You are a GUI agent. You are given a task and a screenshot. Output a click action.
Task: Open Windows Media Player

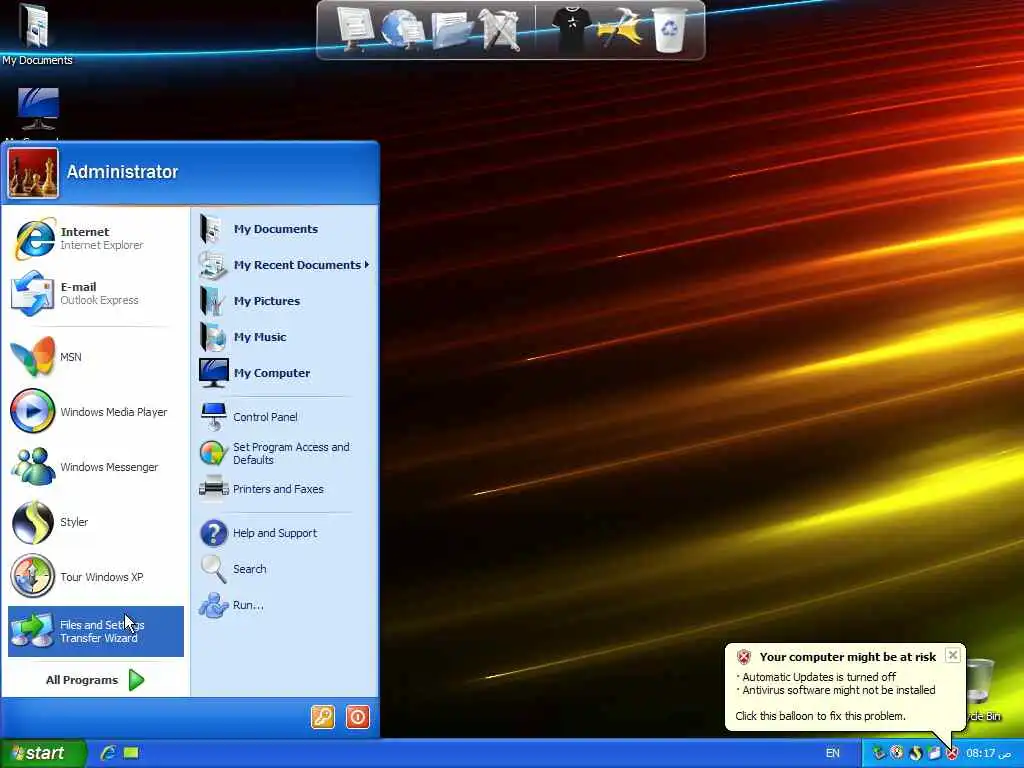tap(95, 411)
